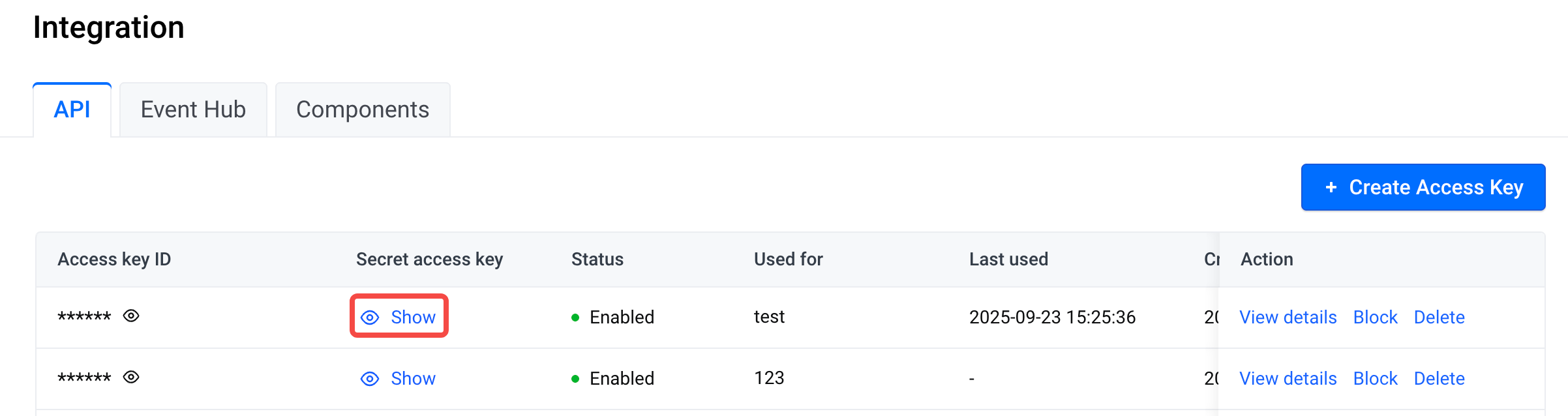This screenshot has height=416, width=1568.
Task: Reveal access key ID in 123 row
Action: [x=131, y=378]
